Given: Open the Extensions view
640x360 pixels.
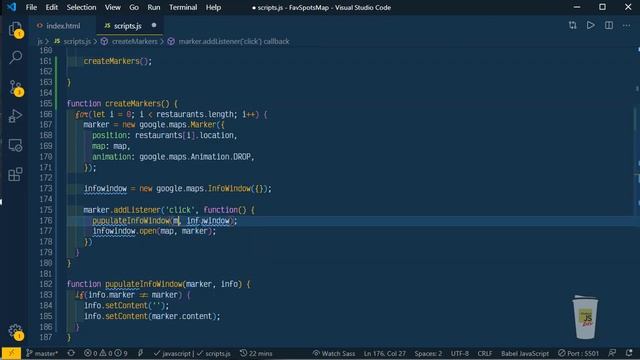Looking at the screenshot, I should click(x=16, y=175).
